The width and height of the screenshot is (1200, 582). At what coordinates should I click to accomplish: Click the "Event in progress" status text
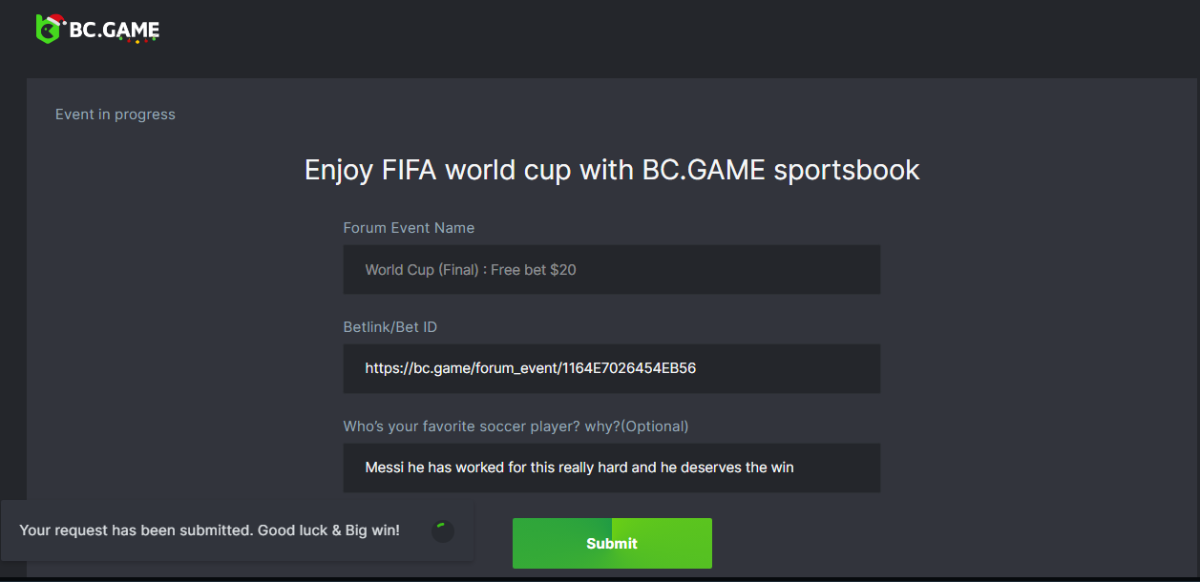pos(115,115)
